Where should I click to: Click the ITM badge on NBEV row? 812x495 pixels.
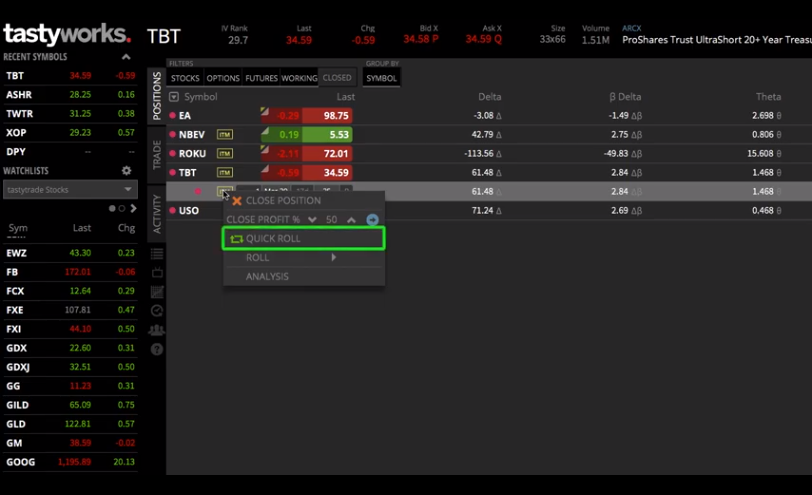(225, 135)
